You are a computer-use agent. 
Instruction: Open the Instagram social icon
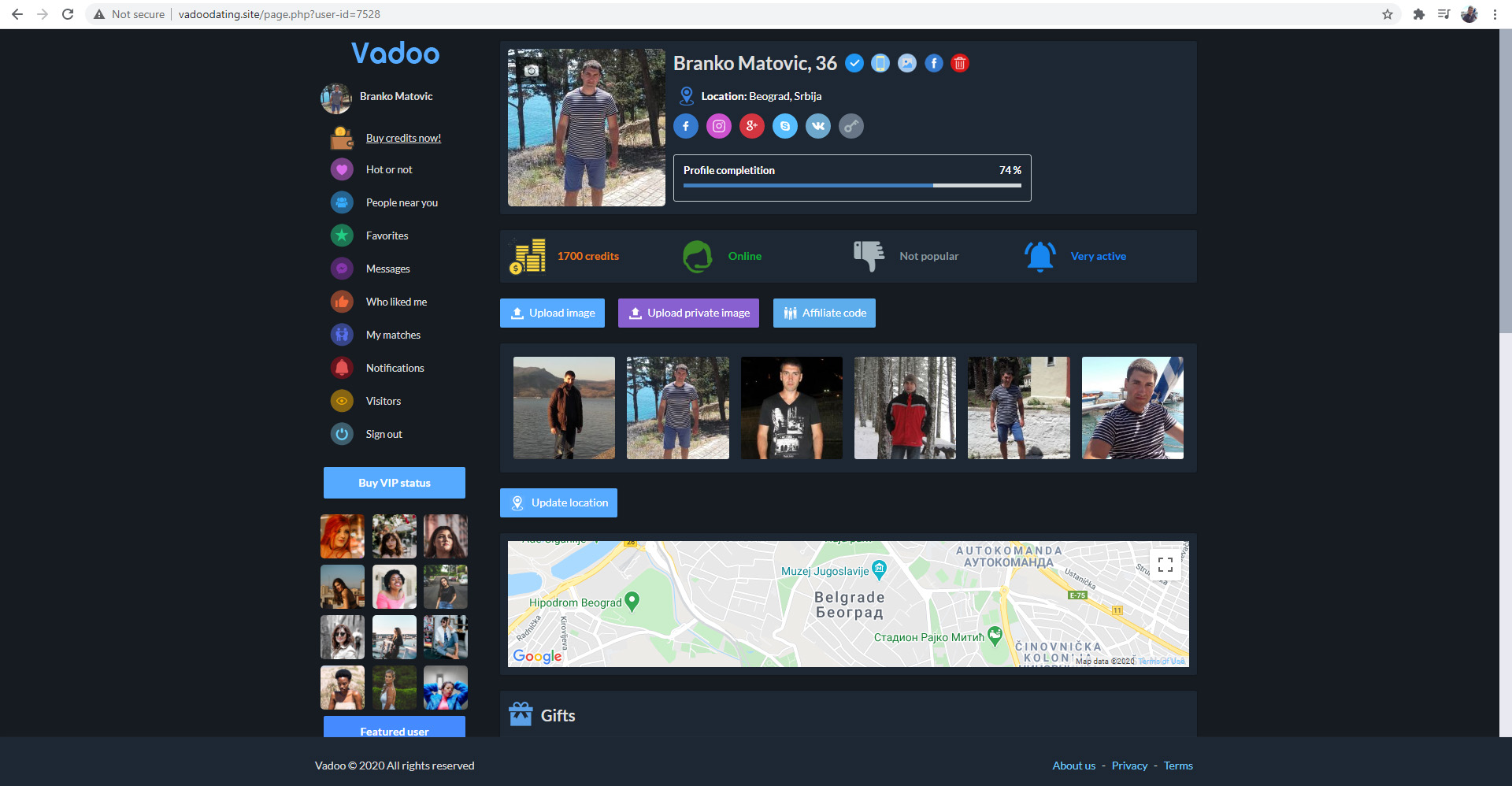point(719,126)
